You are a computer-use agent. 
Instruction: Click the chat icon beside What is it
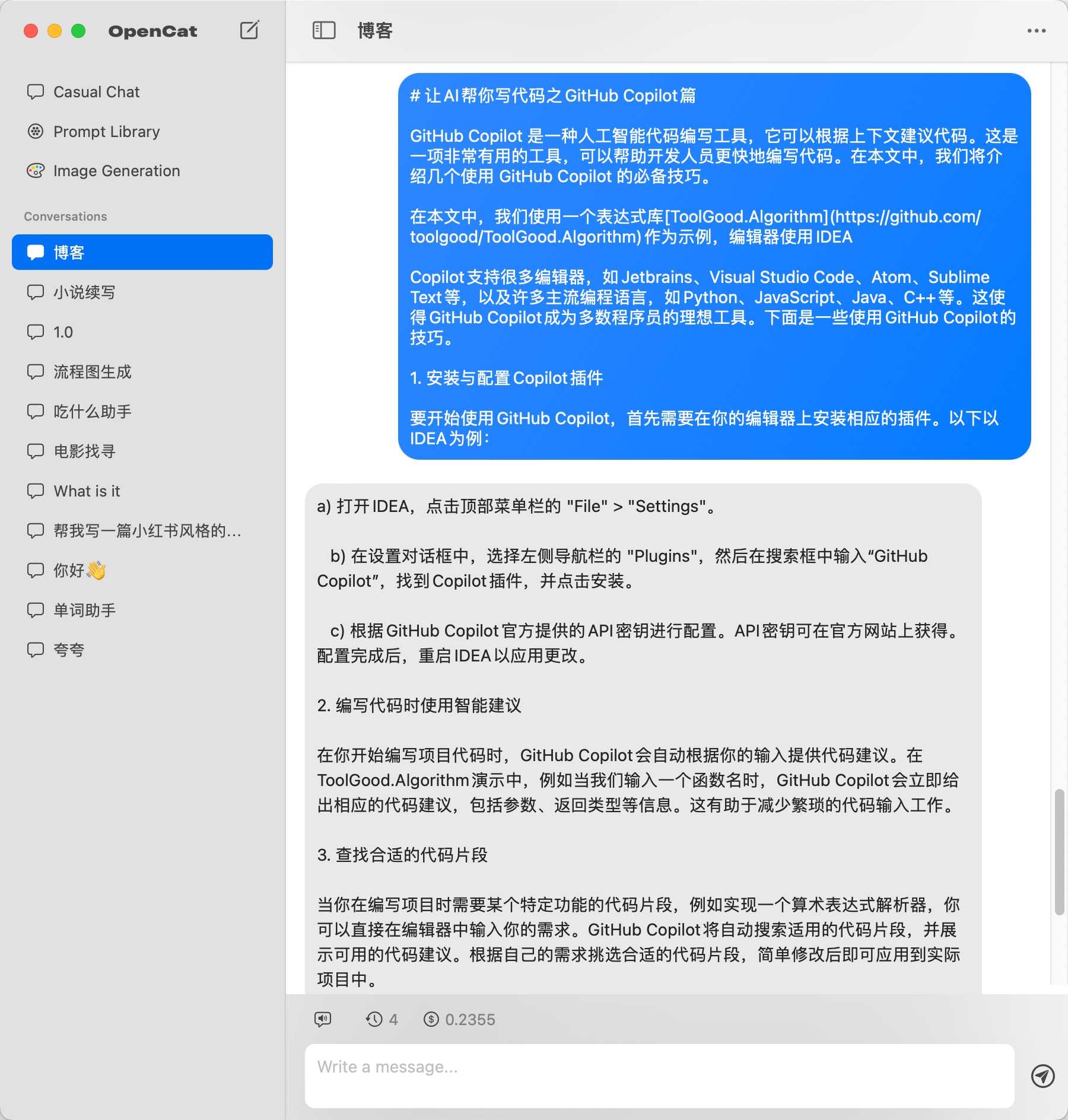click(36, 491)
